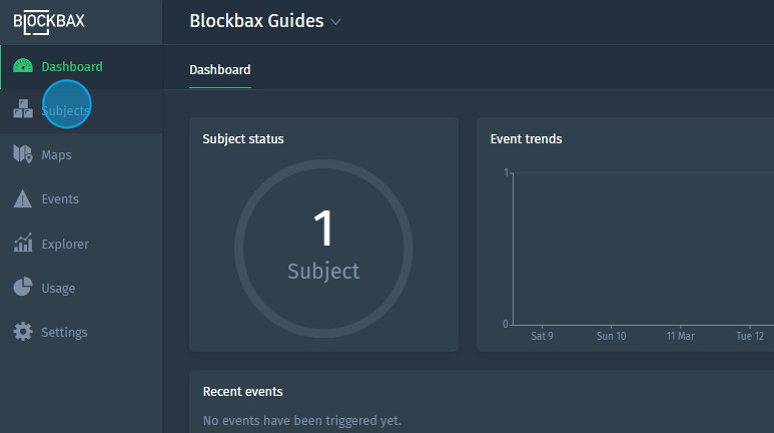Image resolution: width=774 pixels, height=433 pixels.
Task: Click the Blockbax Guides title text
Action: point(256,21)
